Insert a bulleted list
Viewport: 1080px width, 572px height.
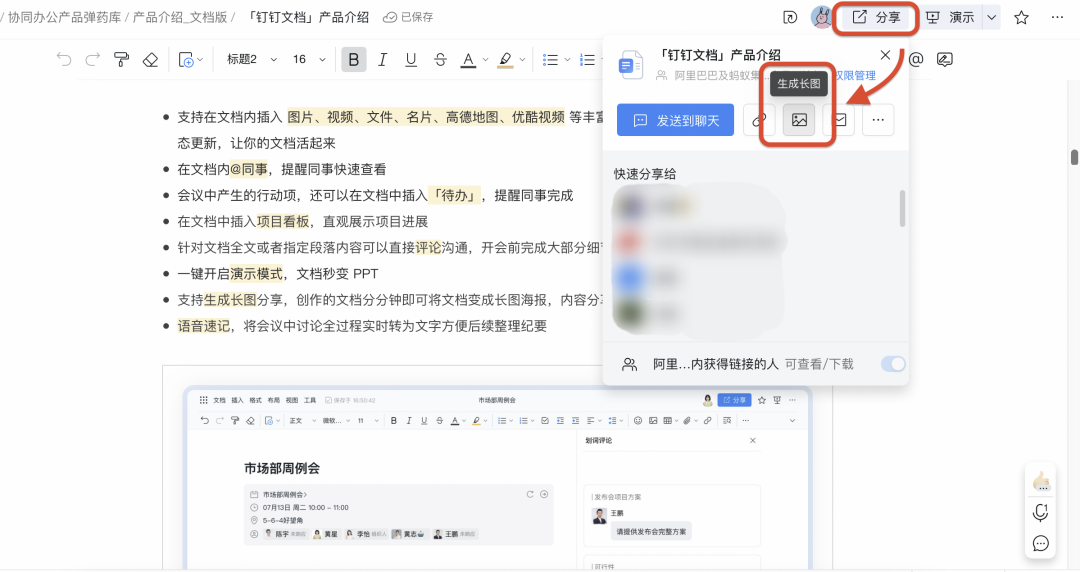tap(550, 60)
